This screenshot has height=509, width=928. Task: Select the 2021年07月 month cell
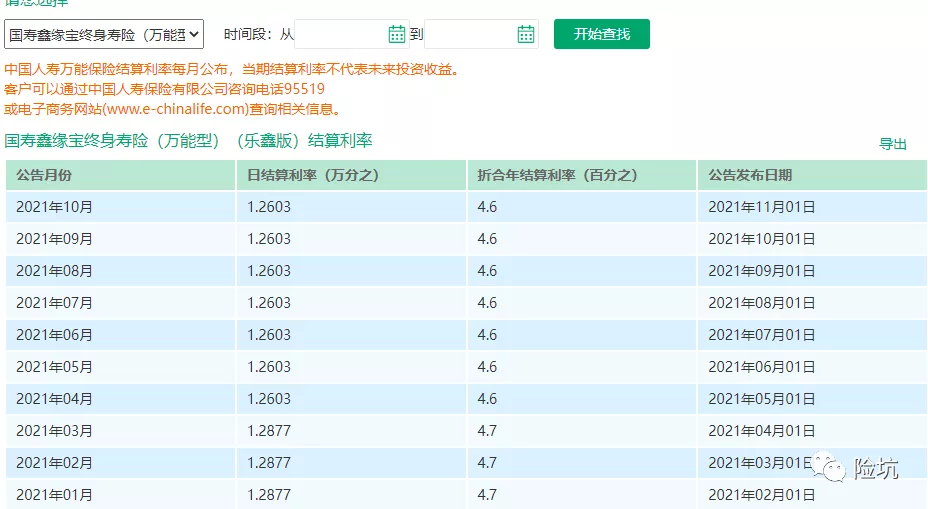[x=120, y=303]
